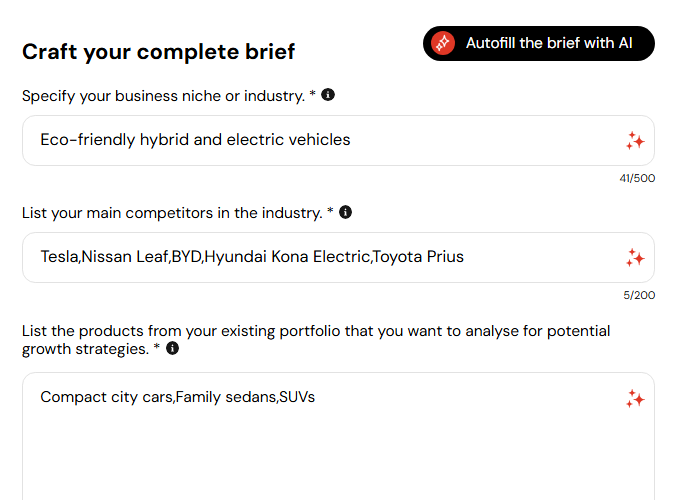Image resolution: width=676 pixels, height=500 pixels.
Task: Click the 'Specify your business niche or industry' label
Action: pyautogui.click(x=163, y=96)
